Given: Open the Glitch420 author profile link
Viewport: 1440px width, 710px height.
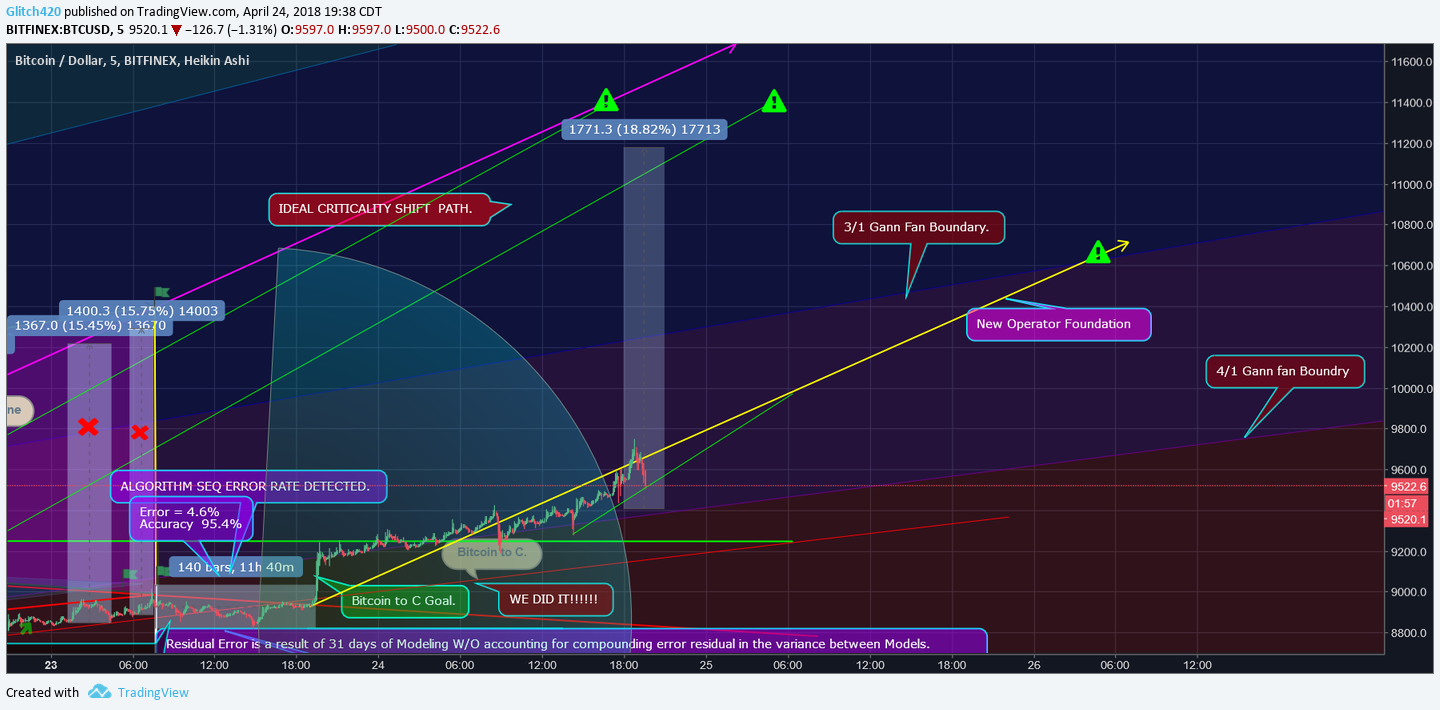Looking at the screenshot, I should pyautogui.click(x=33, y=11).
